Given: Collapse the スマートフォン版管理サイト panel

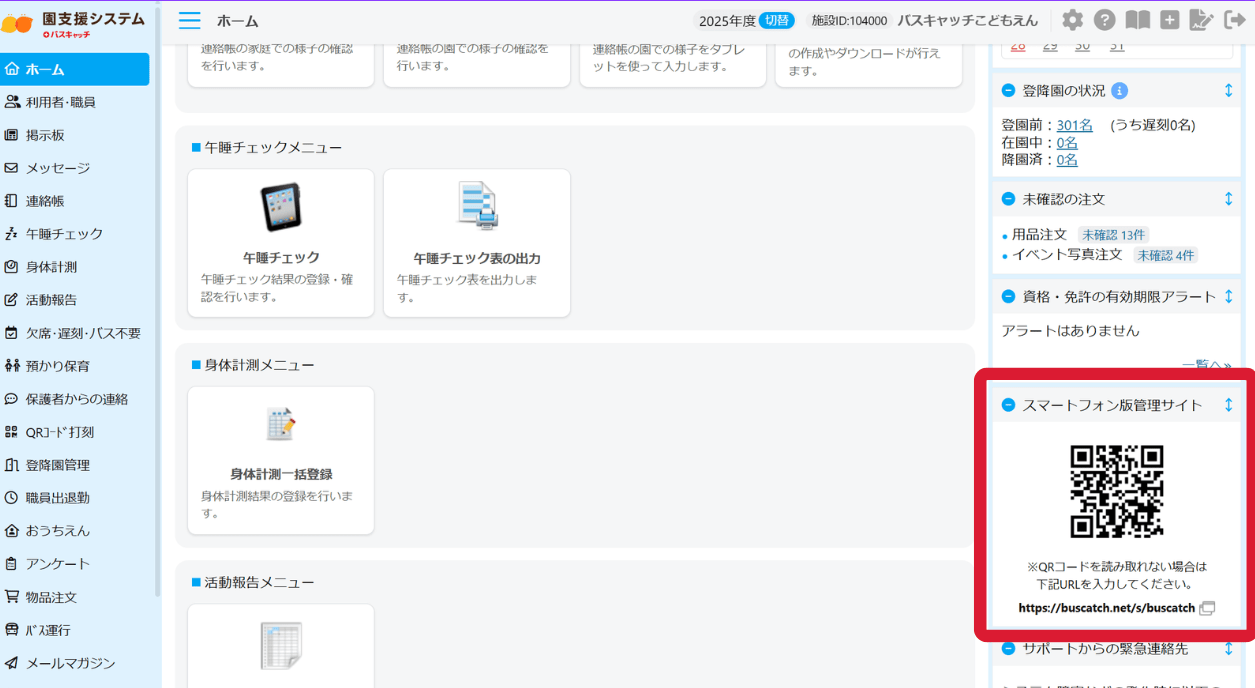Looking at the screenshot, I should tap(1011, 405).
